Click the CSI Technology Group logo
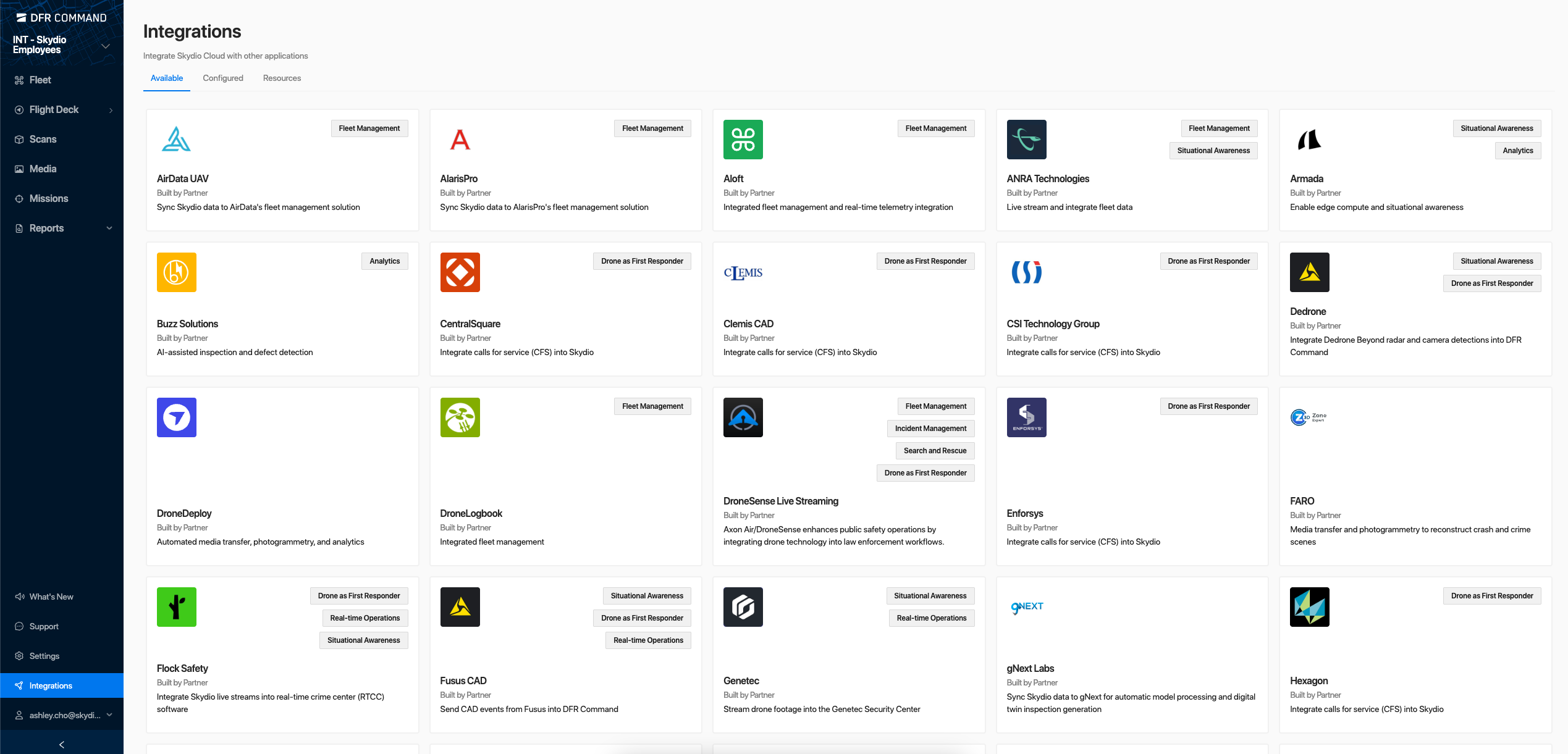The image size is (1568, 754). coord(1026,272)
